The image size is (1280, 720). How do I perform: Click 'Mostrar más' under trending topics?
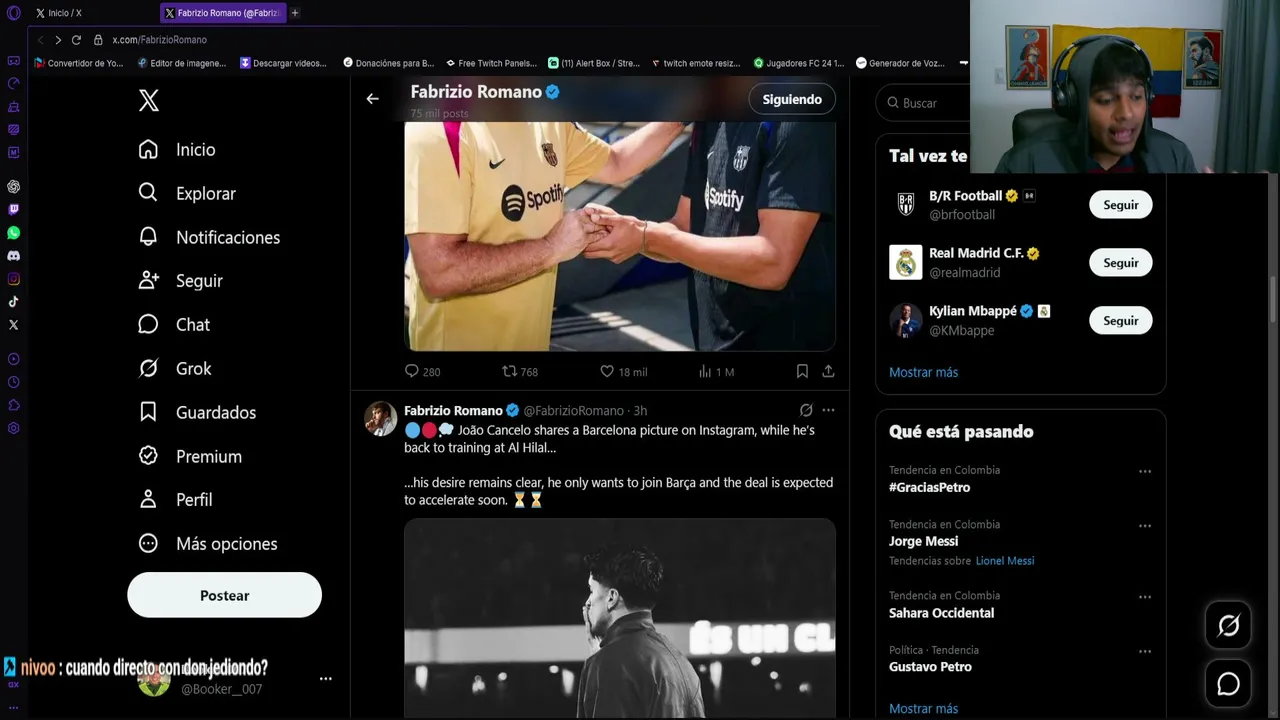click(923, 708)
